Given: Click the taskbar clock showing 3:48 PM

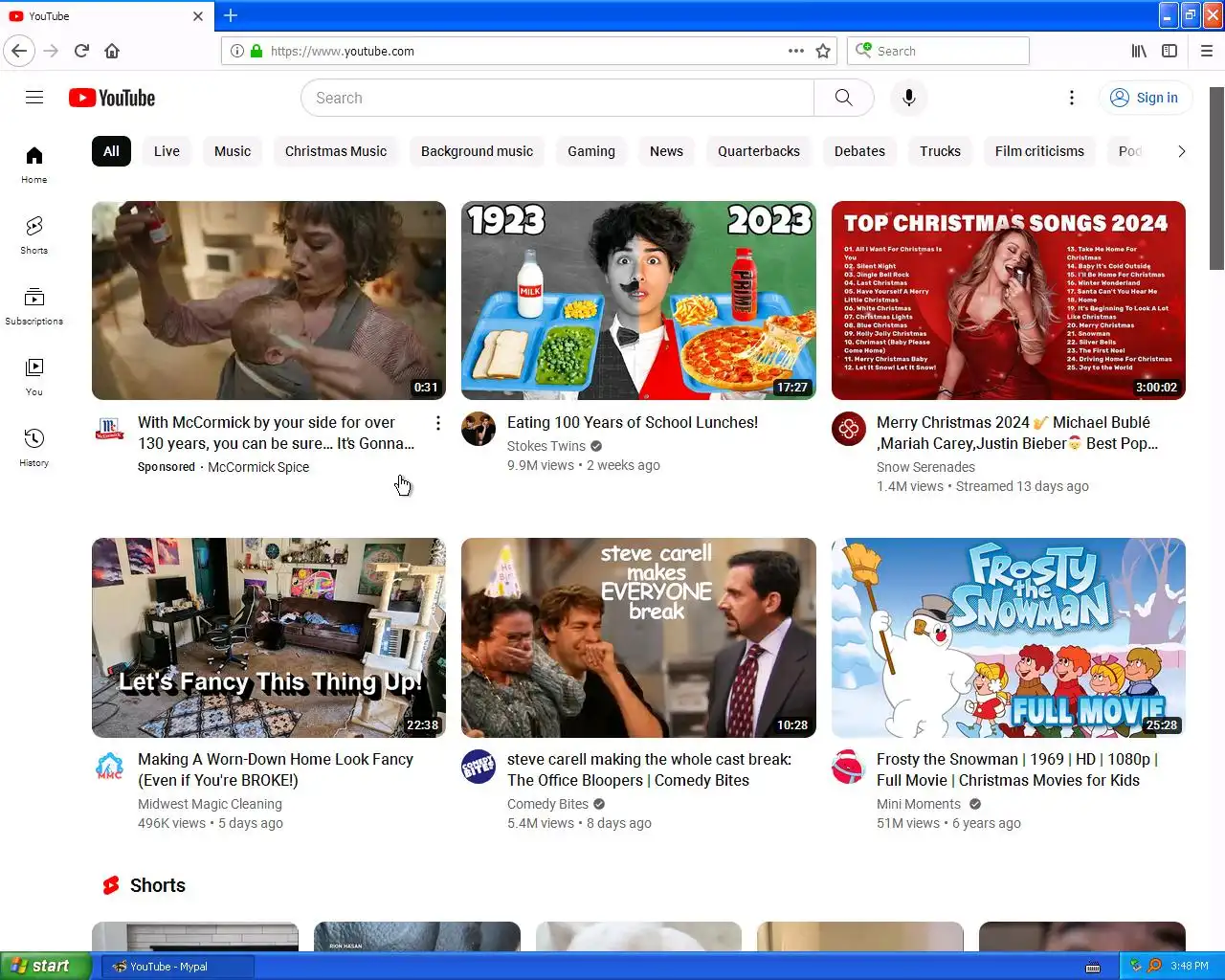Looking at the screenshot, I should [1190, 966].
